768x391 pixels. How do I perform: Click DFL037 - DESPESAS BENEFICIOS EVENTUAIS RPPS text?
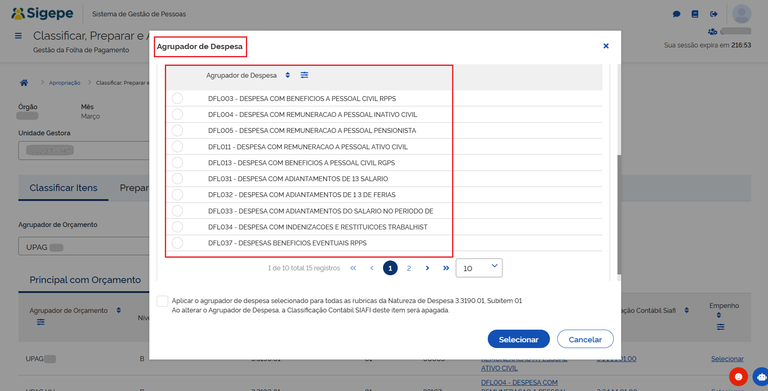coord(287,243)
